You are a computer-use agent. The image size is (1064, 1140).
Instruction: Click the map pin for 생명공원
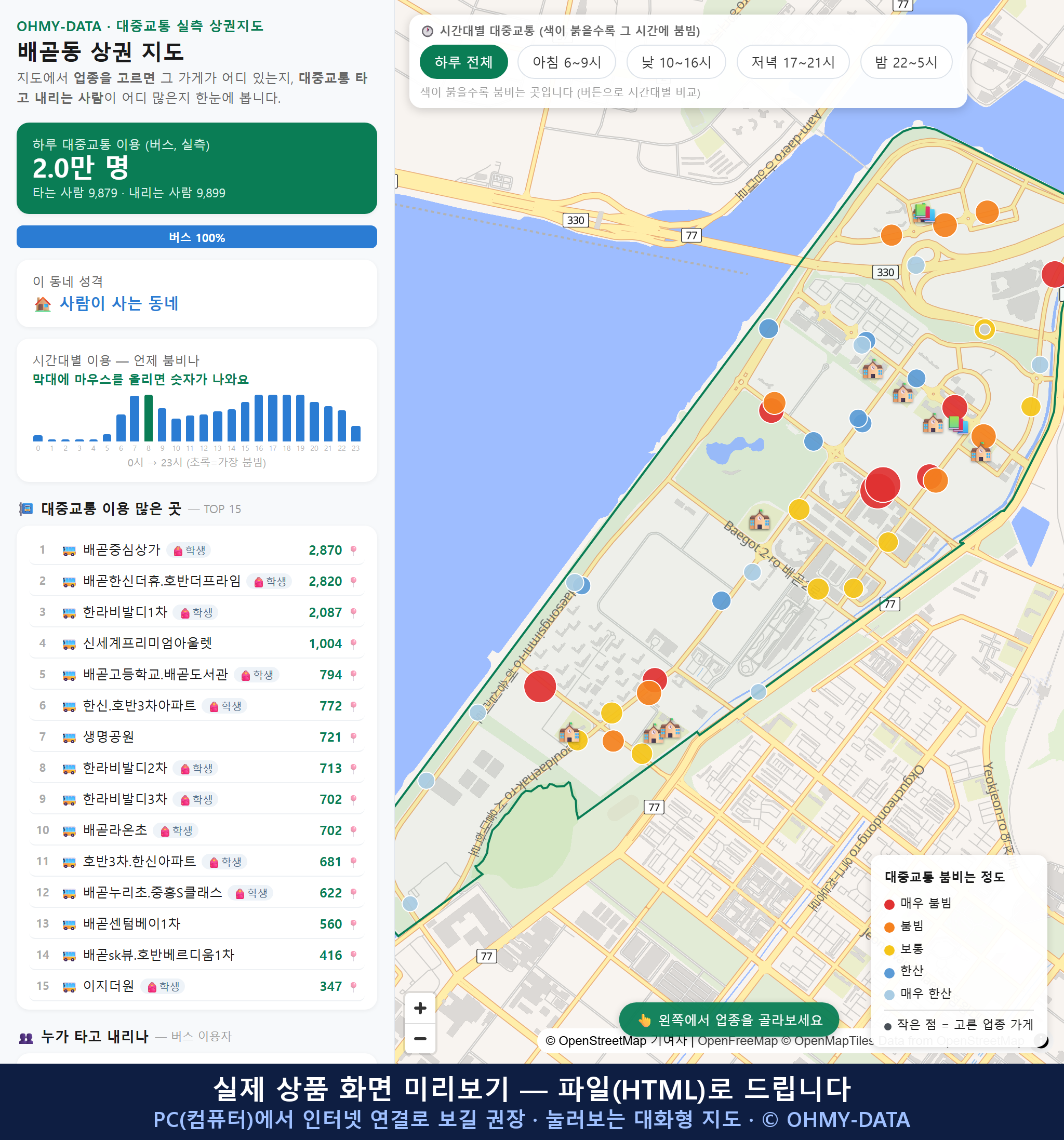[x=353, y=737]
